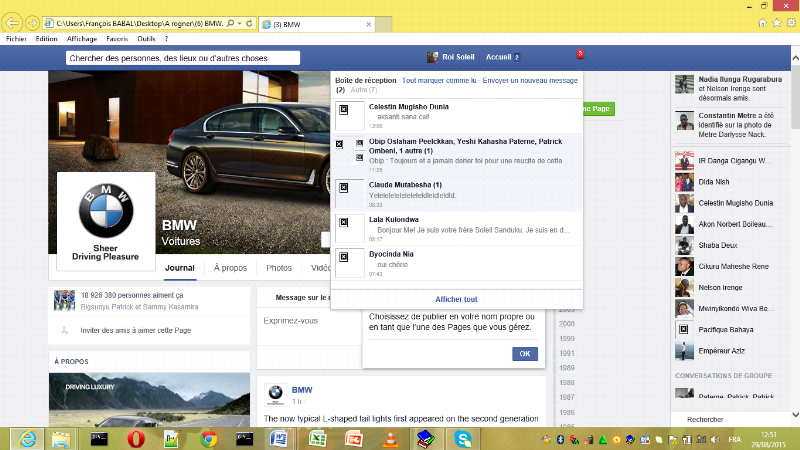Click the Afficher tout link
Viewport: 800px width, 450px height.
point(456,299)
